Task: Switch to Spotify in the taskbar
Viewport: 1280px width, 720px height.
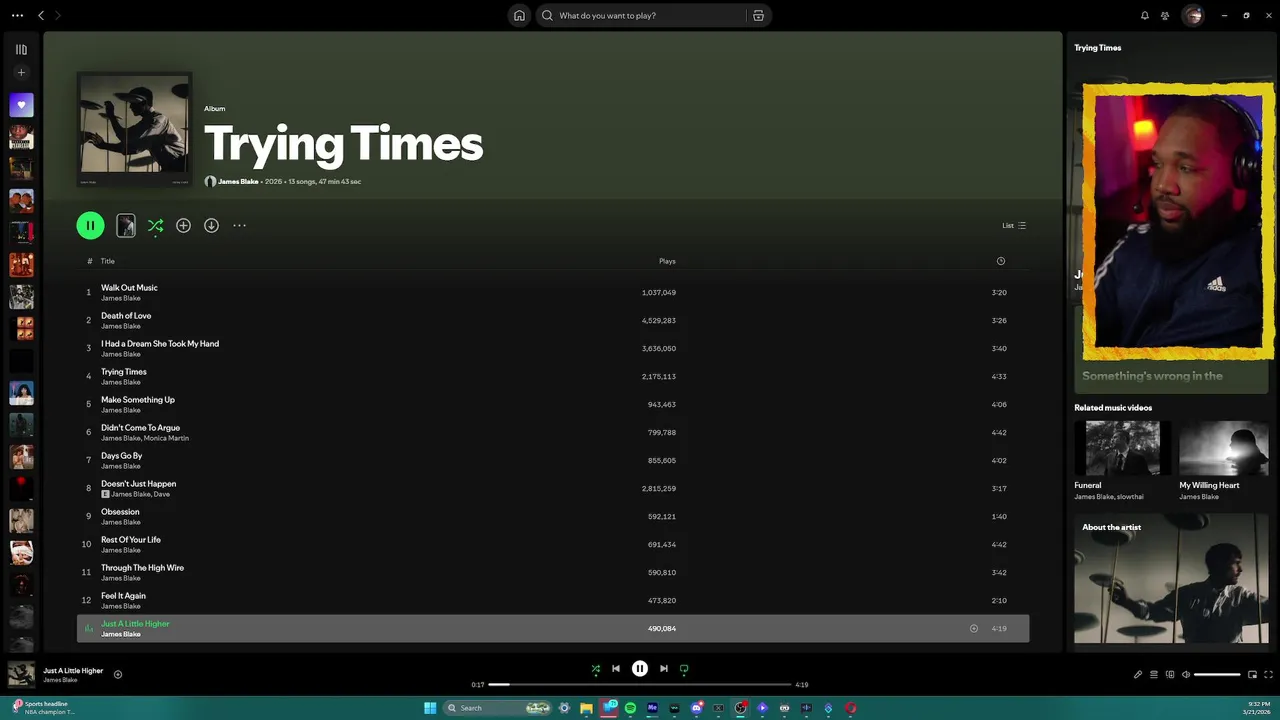Action: (630, 708)
